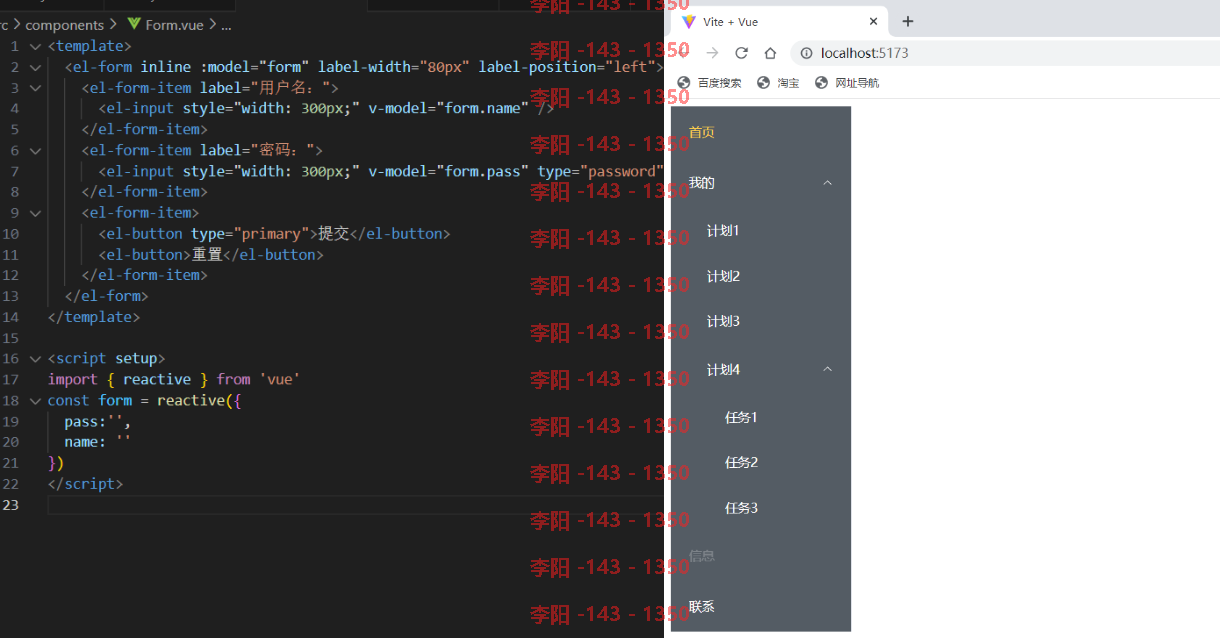
Task: Open the 网址导航 bookmark
Action: coord(847,83)
